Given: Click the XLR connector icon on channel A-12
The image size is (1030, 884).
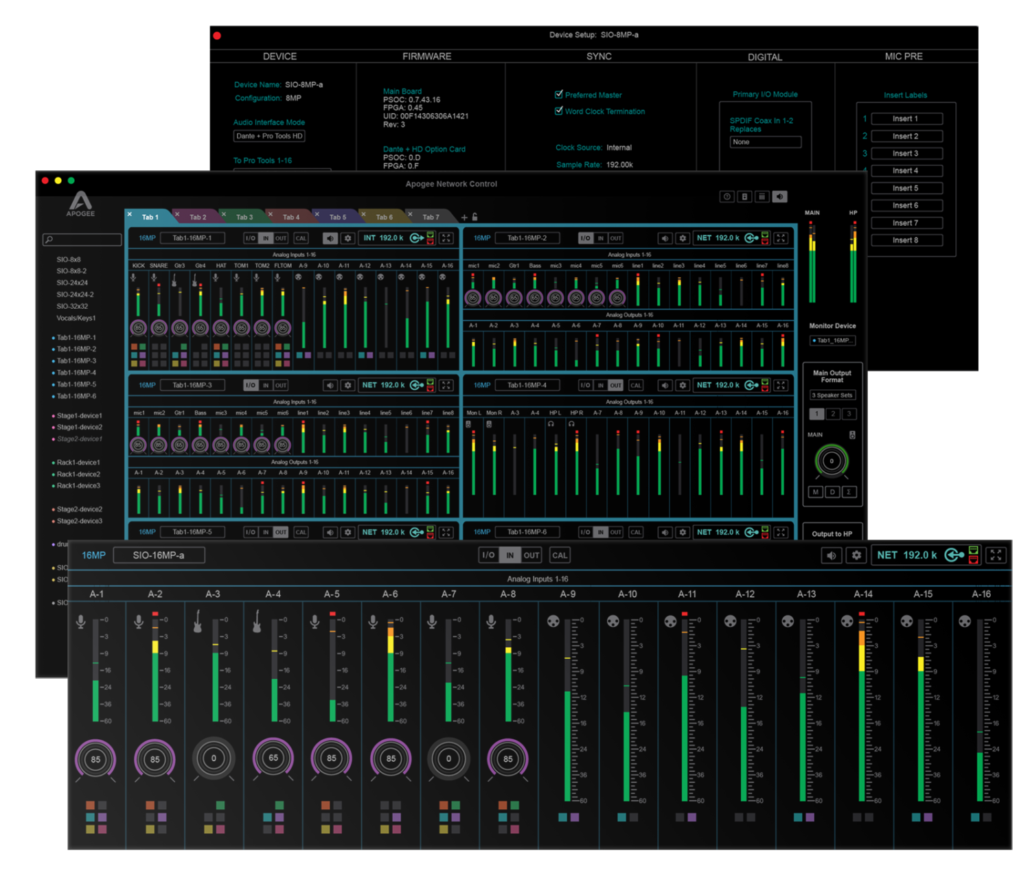Looking at the screenshot, I should tap(729, 621).
